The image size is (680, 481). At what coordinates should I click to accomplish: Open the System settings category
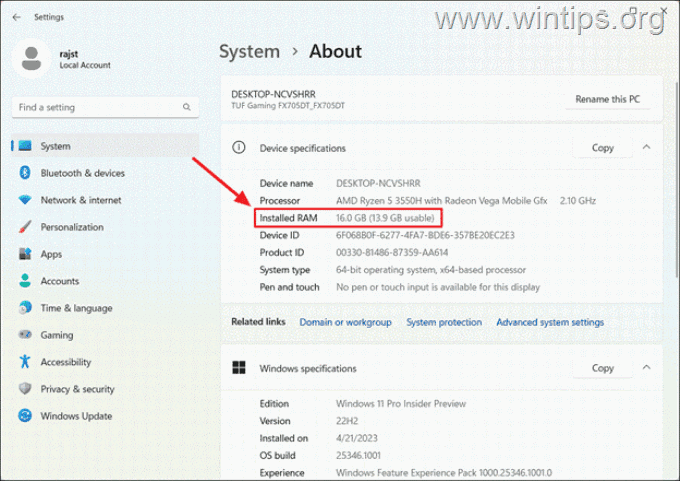[105, 146]
